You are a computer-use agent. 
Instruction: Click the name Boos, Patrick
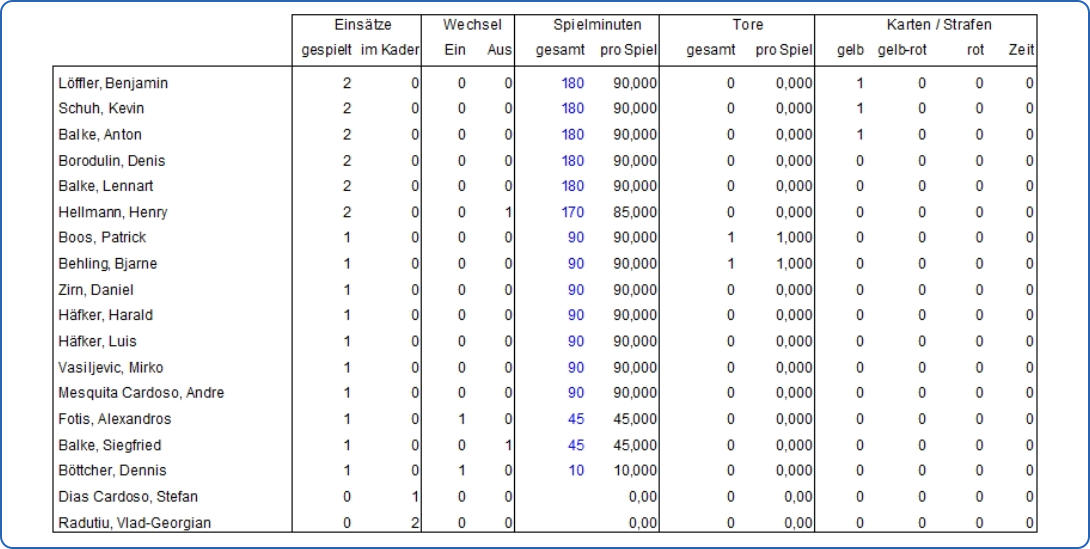(102, 238)
